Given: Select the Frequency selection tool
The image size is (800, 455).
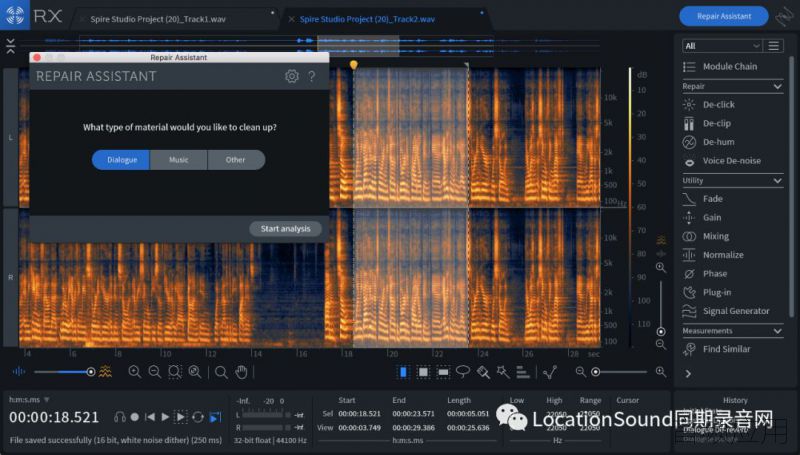Looking at the screenshot, I should tap(443, 372).
